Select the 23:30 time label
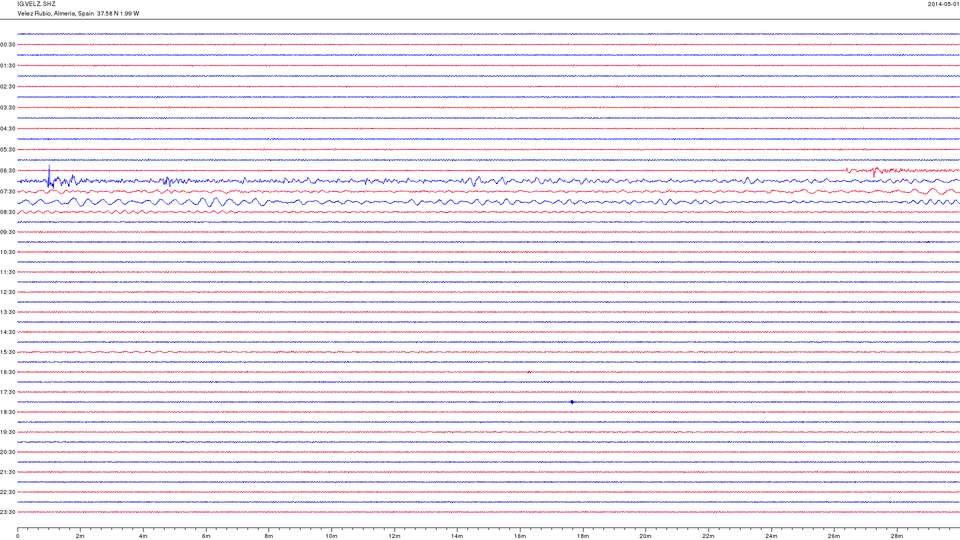This screenshot has width=960, height=540. (x=8, y=512)
